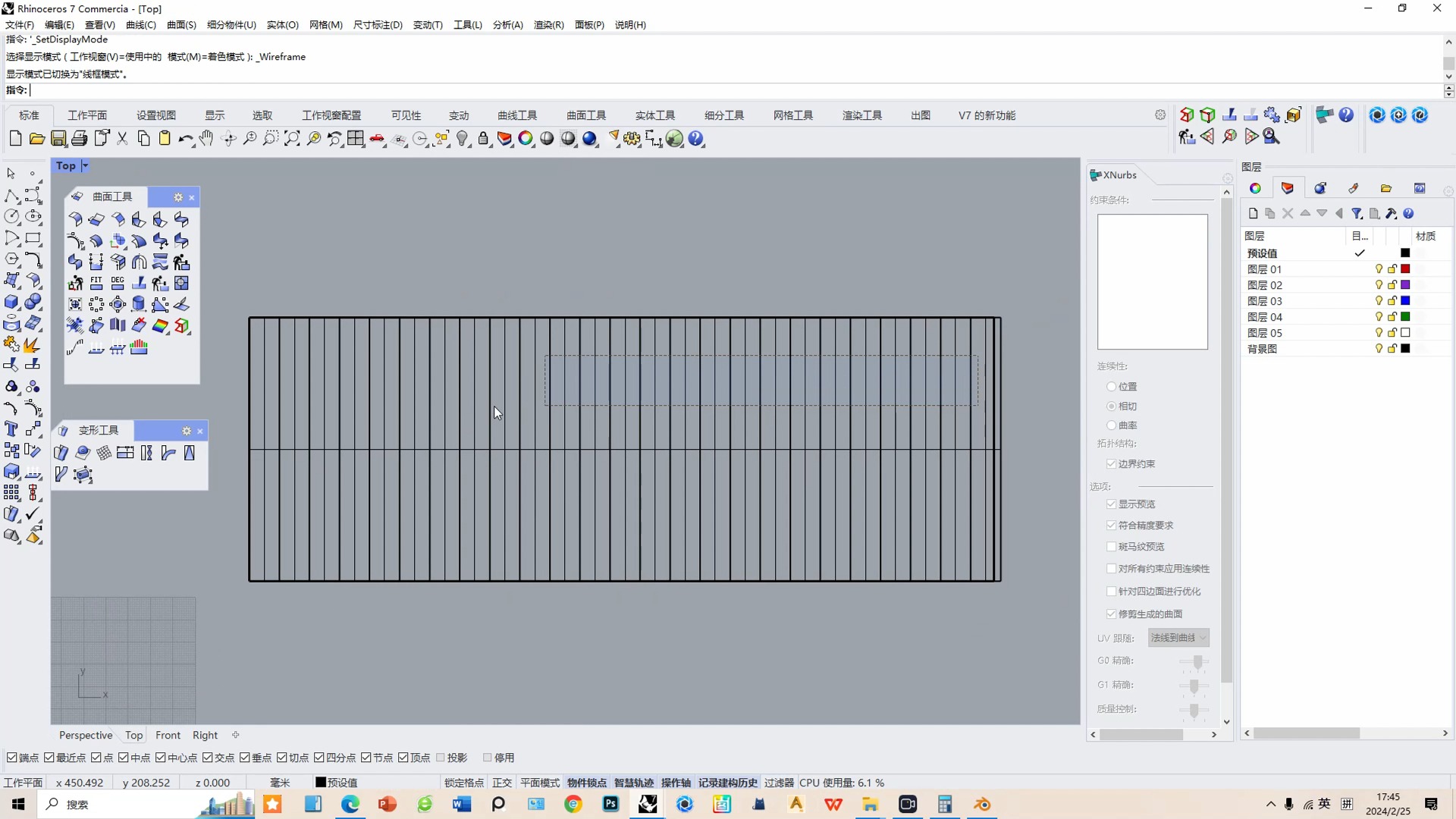
Task: Click the Undo arrow icon
Action: coord(184,139)
